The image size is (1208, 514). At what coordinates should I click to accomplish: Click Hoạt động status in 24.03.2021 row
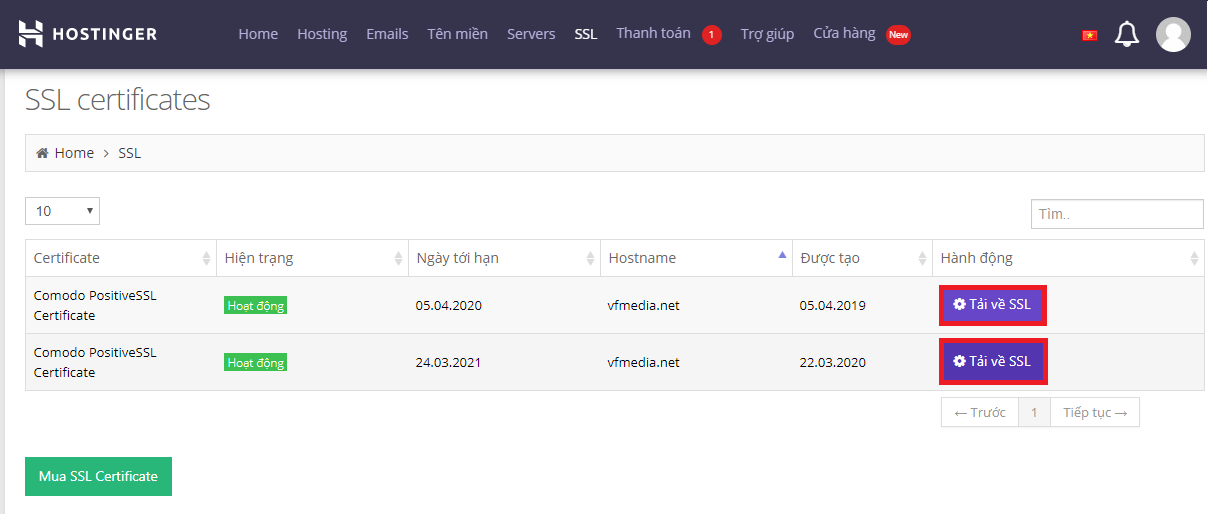tap(256, 363)
